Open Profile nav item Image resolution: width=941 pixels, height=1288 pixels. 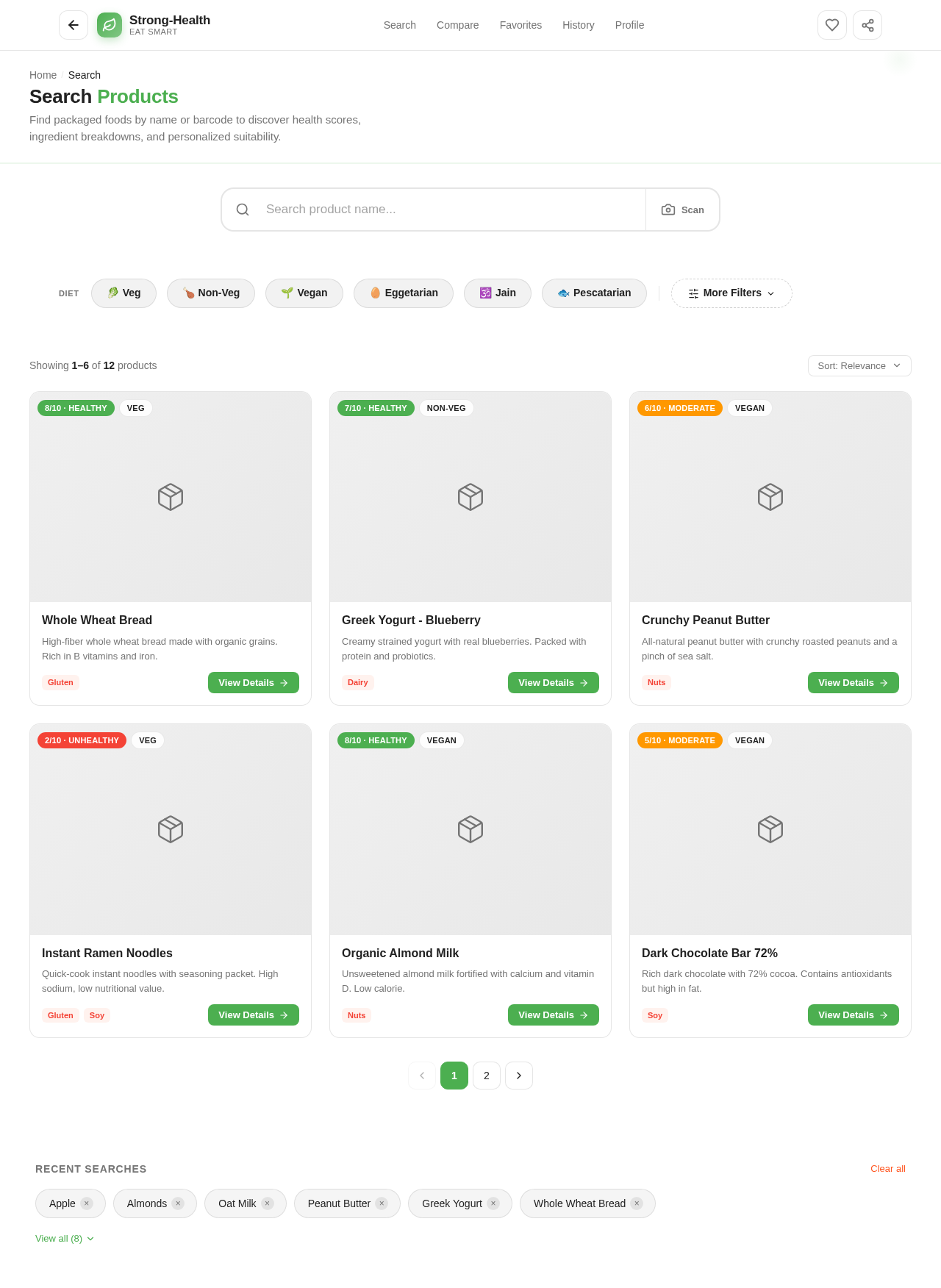pos(630,25)
